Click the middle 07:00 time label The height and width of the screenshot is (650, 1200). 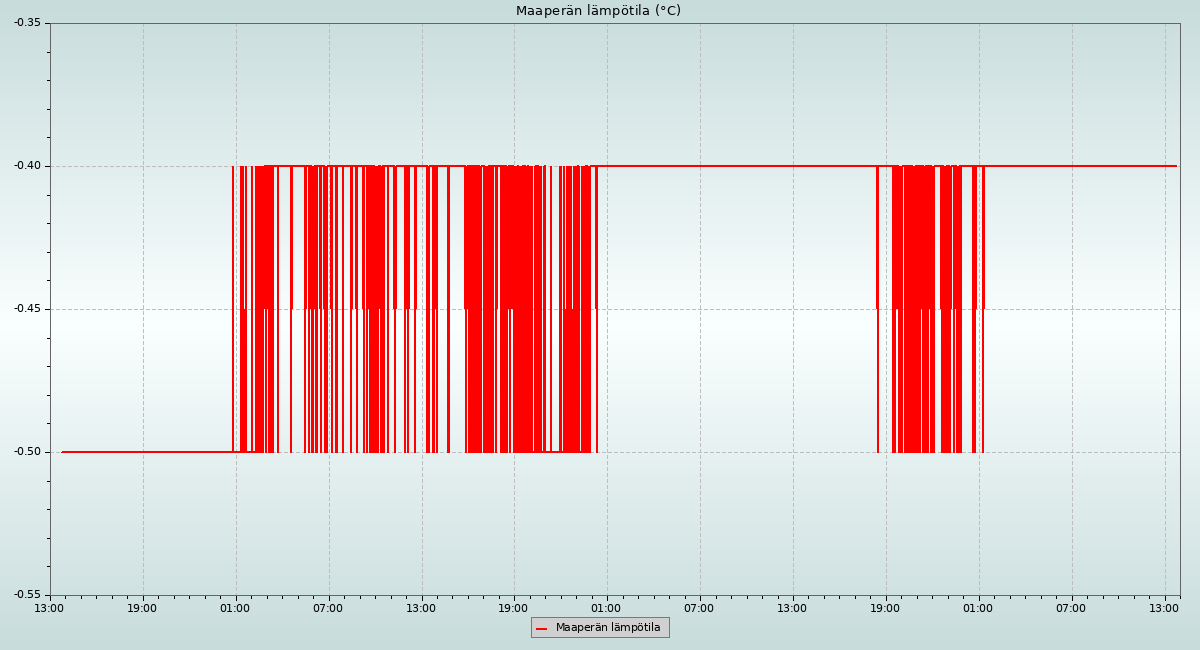point(699,608)
